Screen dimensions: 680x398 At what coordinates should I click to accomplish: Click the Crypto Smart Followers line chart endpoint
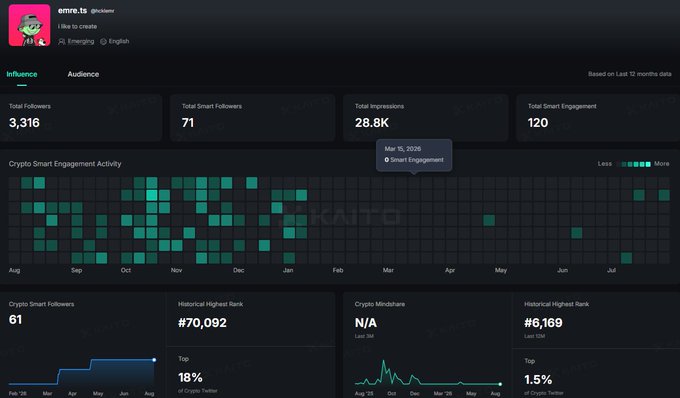[x=154, y=360]
